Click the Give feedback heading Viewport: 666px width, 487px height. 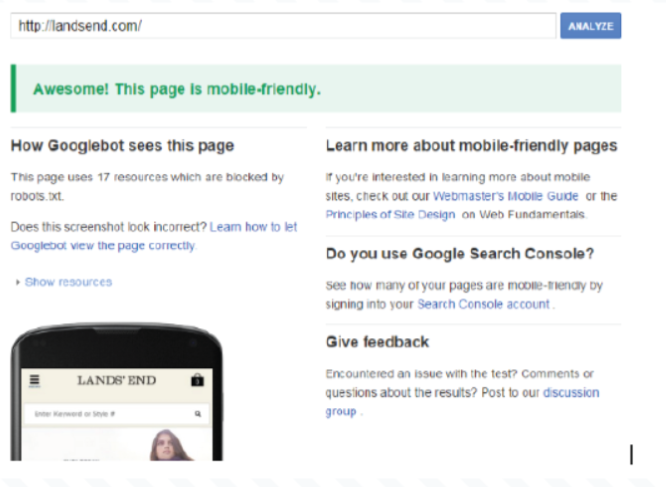click(x=377, y=342)
